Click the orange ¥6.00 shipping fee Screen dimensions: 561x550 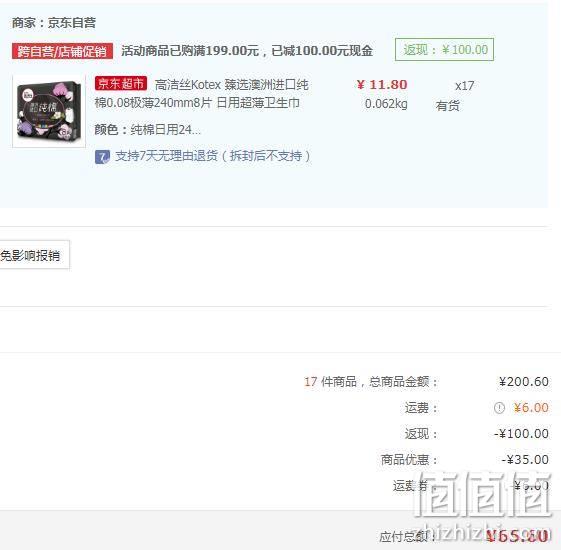531,408
